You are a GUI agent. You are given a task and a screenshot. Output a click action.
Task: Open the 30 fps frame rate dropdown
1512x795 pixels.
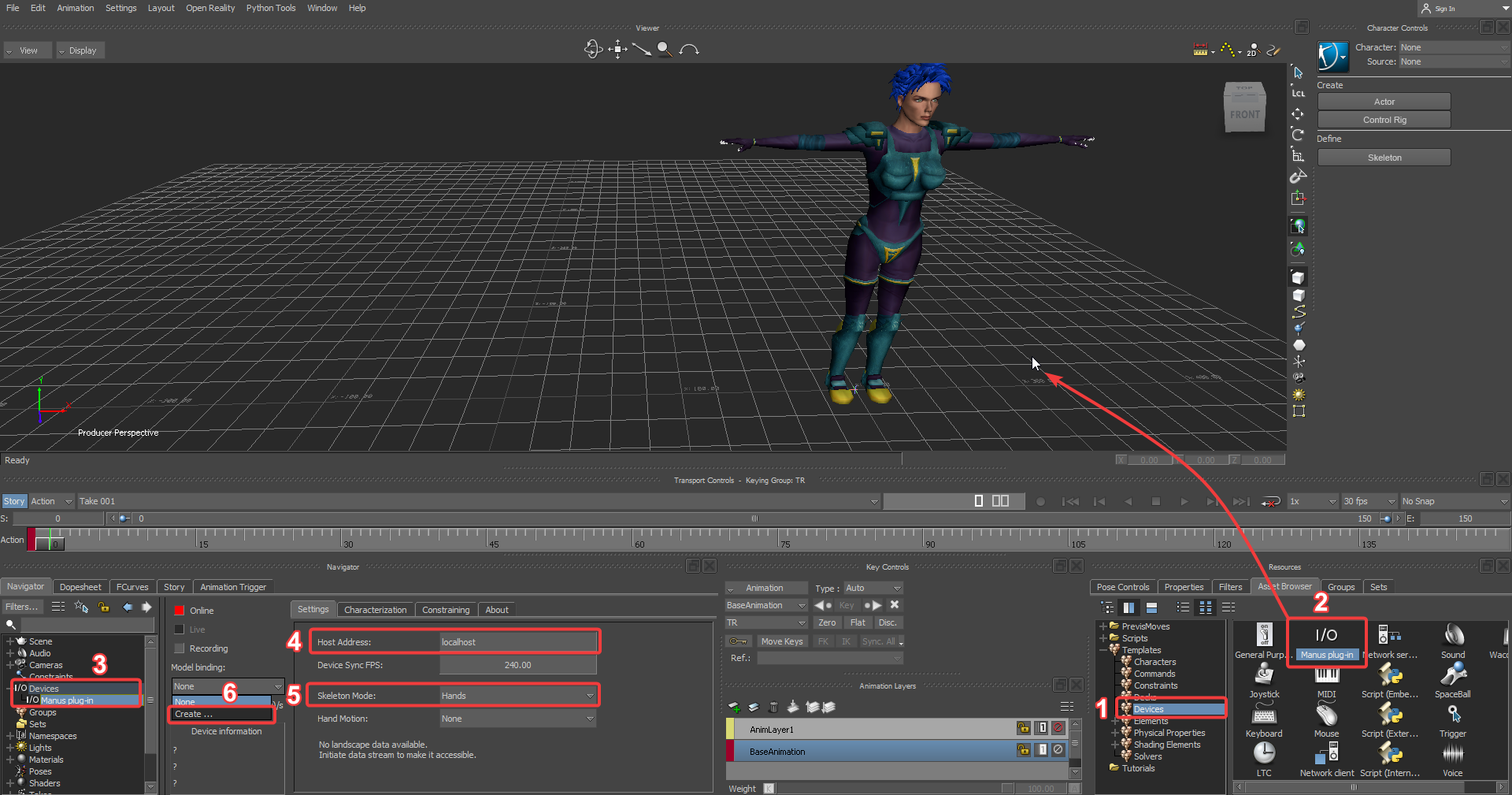point(1369,501)
